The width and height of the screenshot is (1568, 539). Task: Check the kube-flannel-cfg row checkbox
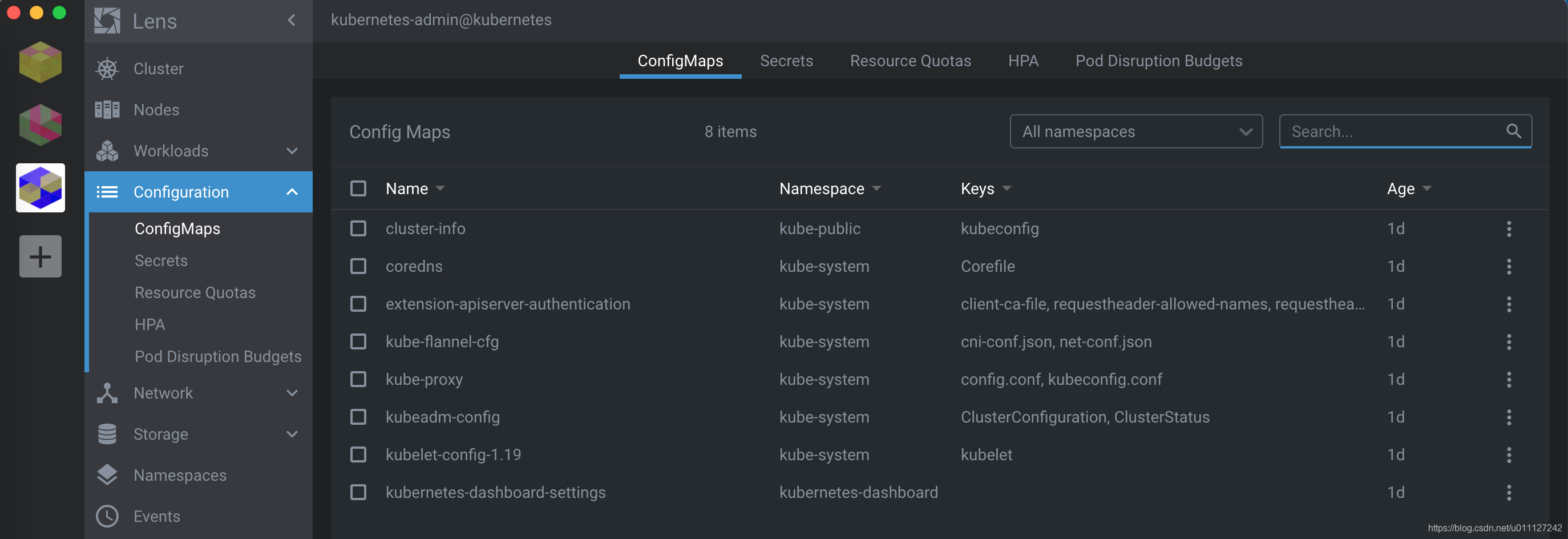click(358, 341)
